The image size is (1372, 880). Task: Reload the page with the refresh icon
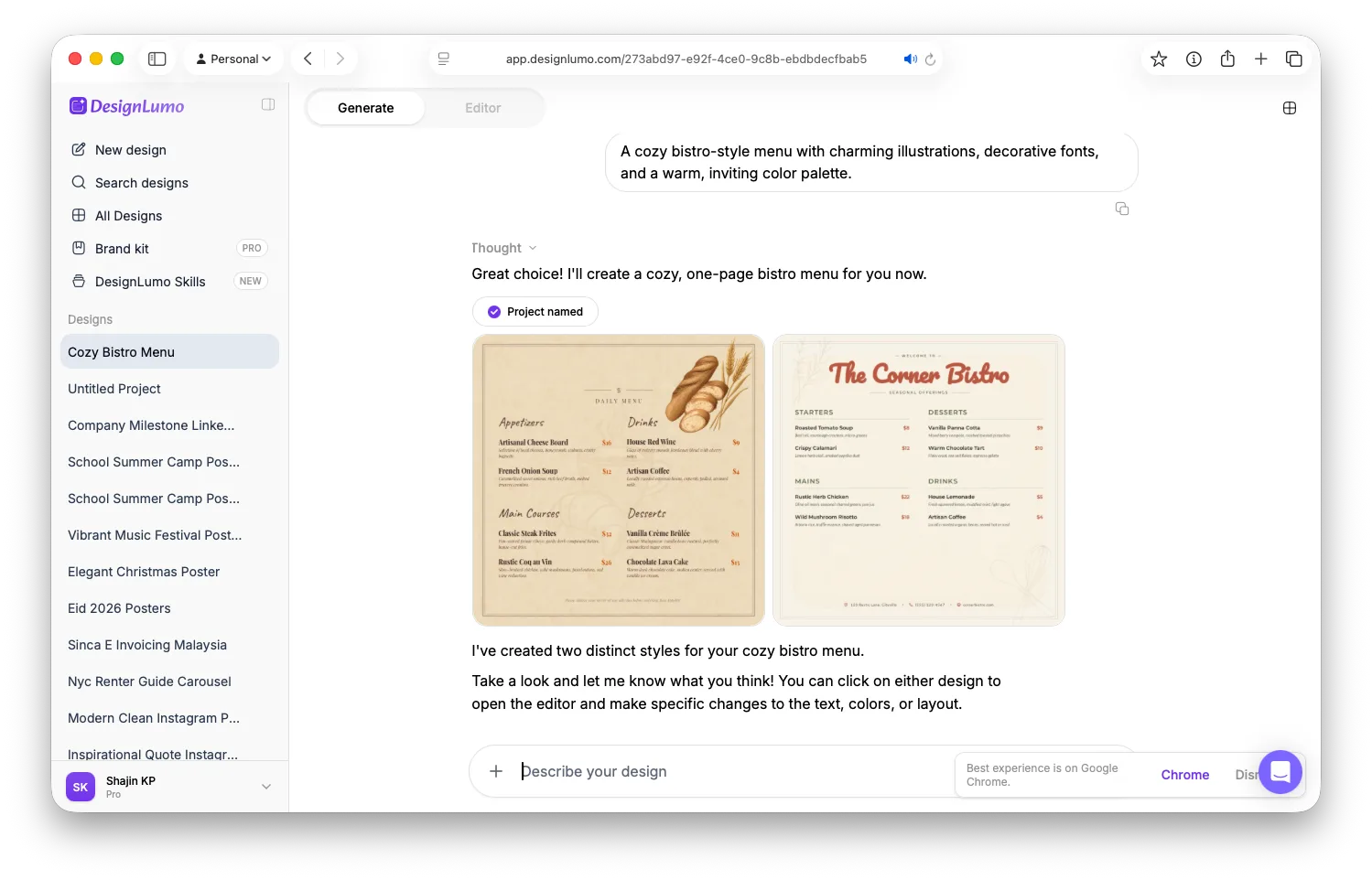930,59
